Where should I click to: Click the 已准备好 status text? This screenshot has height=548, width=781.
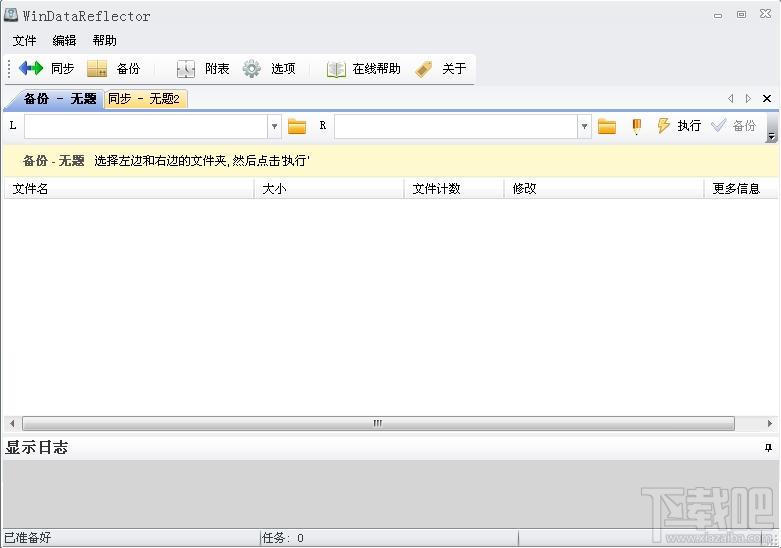click(27, 538)
